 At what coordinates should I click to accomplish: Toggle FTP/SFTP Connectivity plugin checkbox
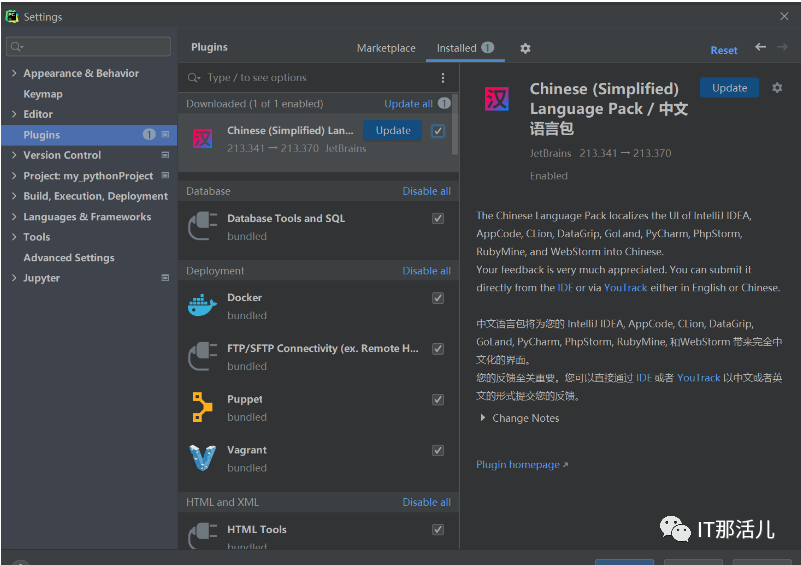tap(438, 349)
